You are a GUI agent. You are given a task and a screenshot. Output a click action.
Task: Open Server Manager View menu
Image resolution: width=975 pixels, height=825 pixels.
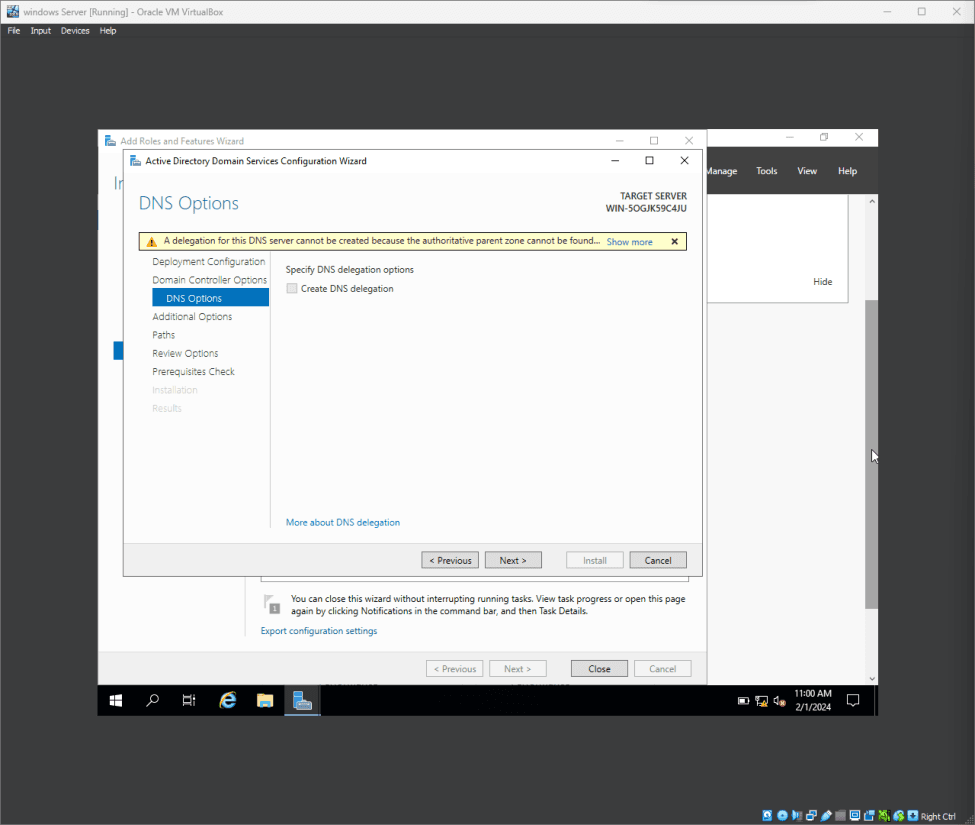[806, 171]
